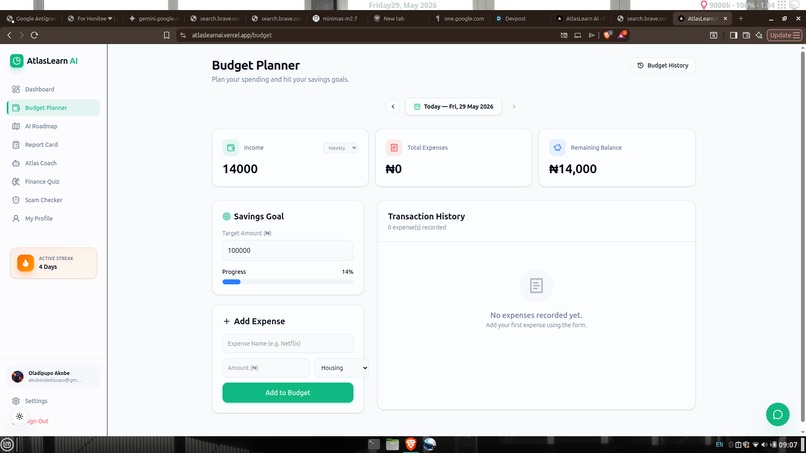Open a new browser tab
Viewport: 806px width, 453px height.
pyautogui.click(x=741, y=19)
